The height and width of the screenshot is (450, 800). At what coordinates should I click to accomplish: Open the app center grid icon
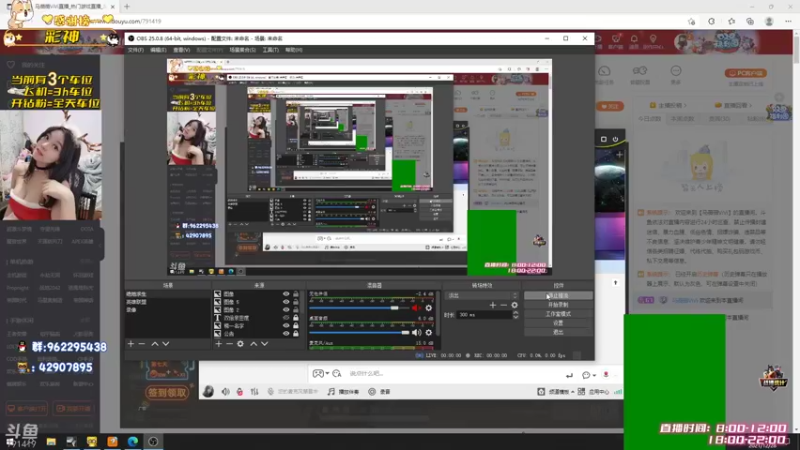[x=581, y=392]
